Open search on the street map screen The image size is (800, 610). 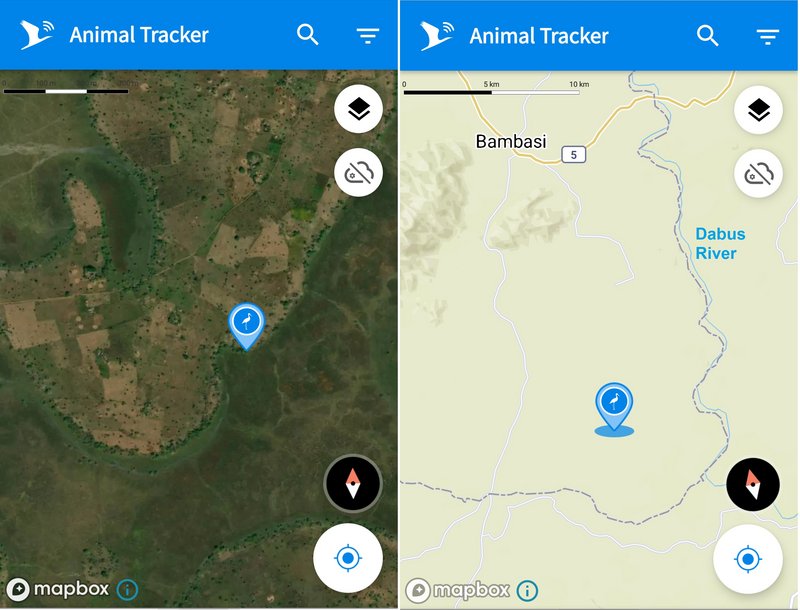(708, 36)
